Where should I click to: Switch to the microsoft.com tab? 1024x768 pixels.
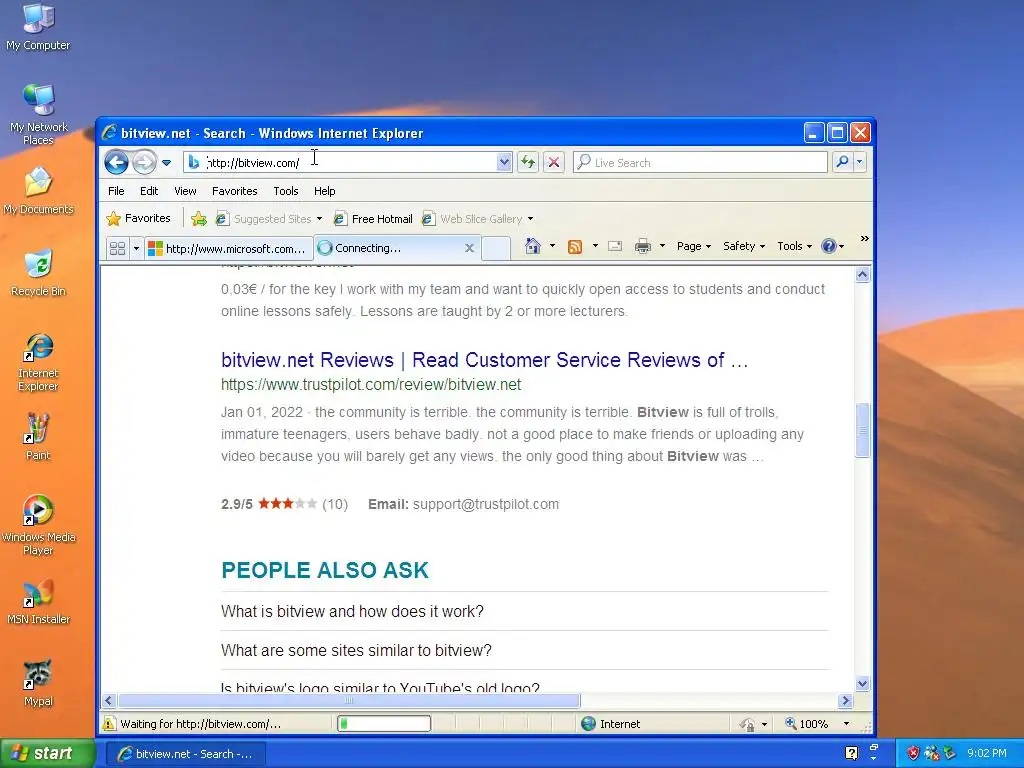(228, 248)
